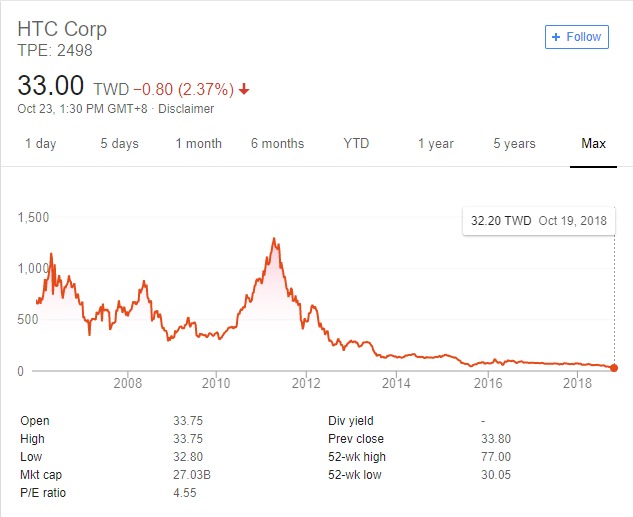Click the 2008 label on x-axis
Image resolution: width=633 pixels, height=517 pixels.
128,383
